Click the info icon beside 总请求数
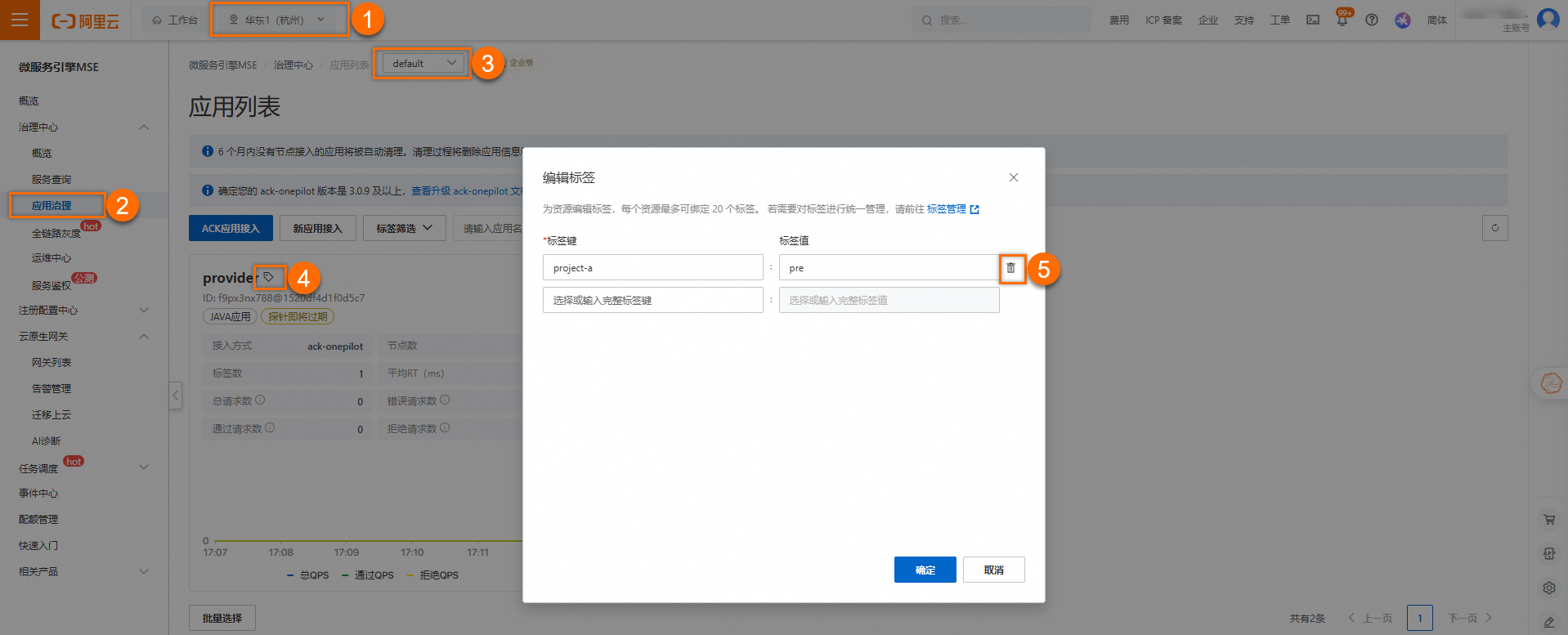This screenshot has width=1568, height=635. pos(260,400)
